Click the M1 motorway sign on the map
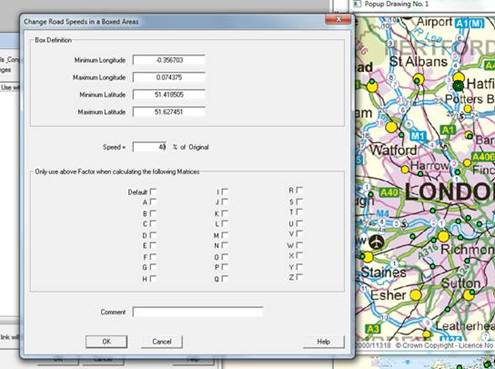 [418, 136]
